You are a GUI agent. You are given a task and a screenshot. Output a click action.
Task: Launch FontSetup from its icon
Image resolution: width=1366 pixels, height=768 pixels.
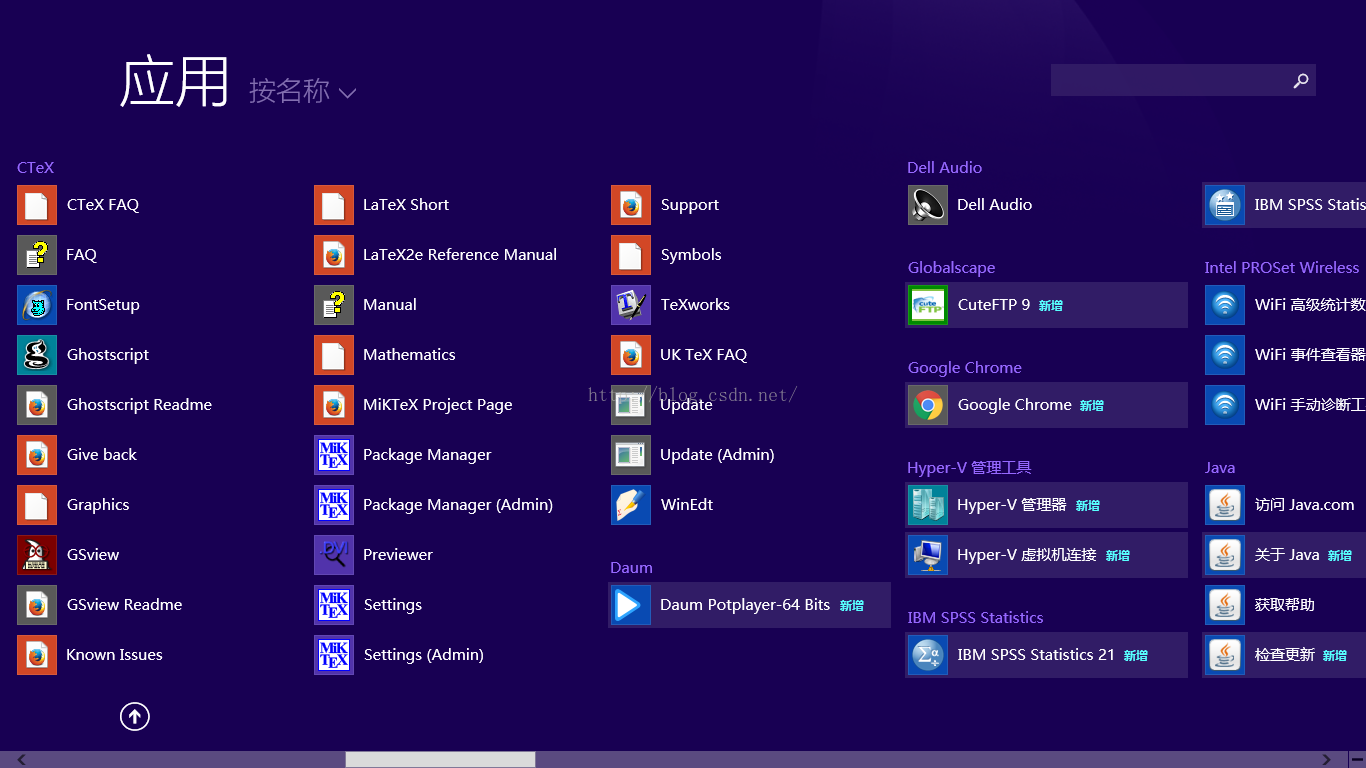click(x=37, y=305)
